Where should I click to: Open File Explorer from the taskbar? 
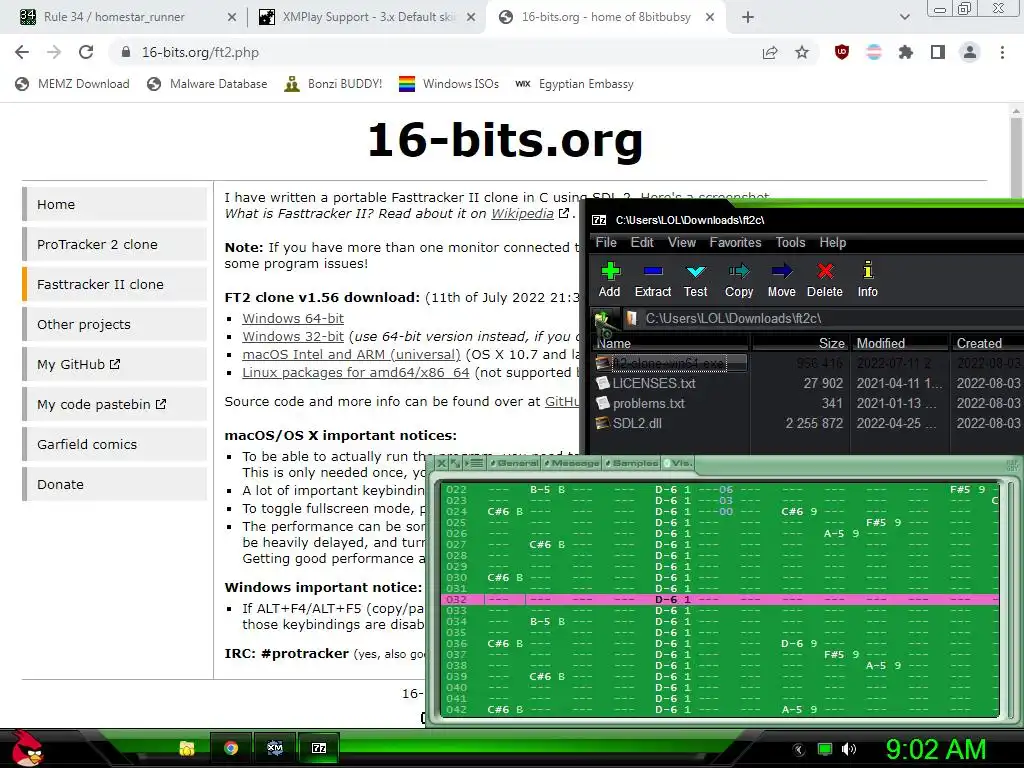point(187,748)
